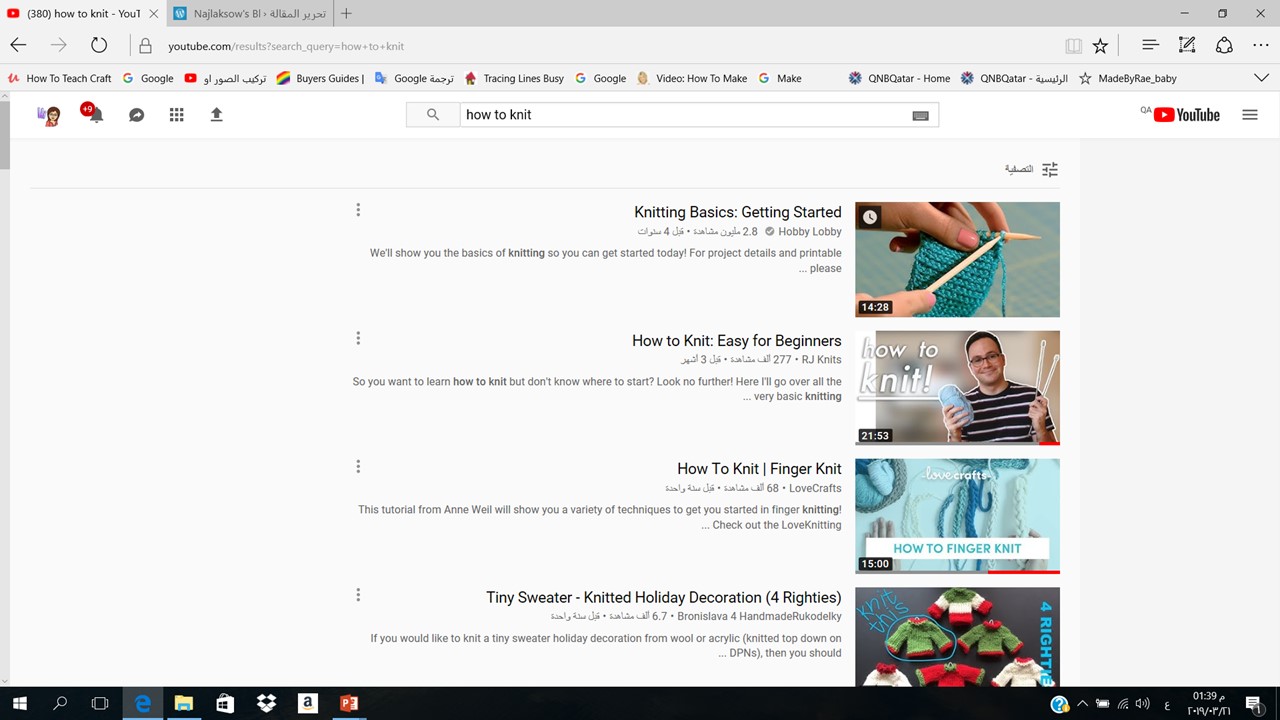Open the YouTube messages share icon
The height and width of the screenshot is (720, 1280).
tap(136, 115)
